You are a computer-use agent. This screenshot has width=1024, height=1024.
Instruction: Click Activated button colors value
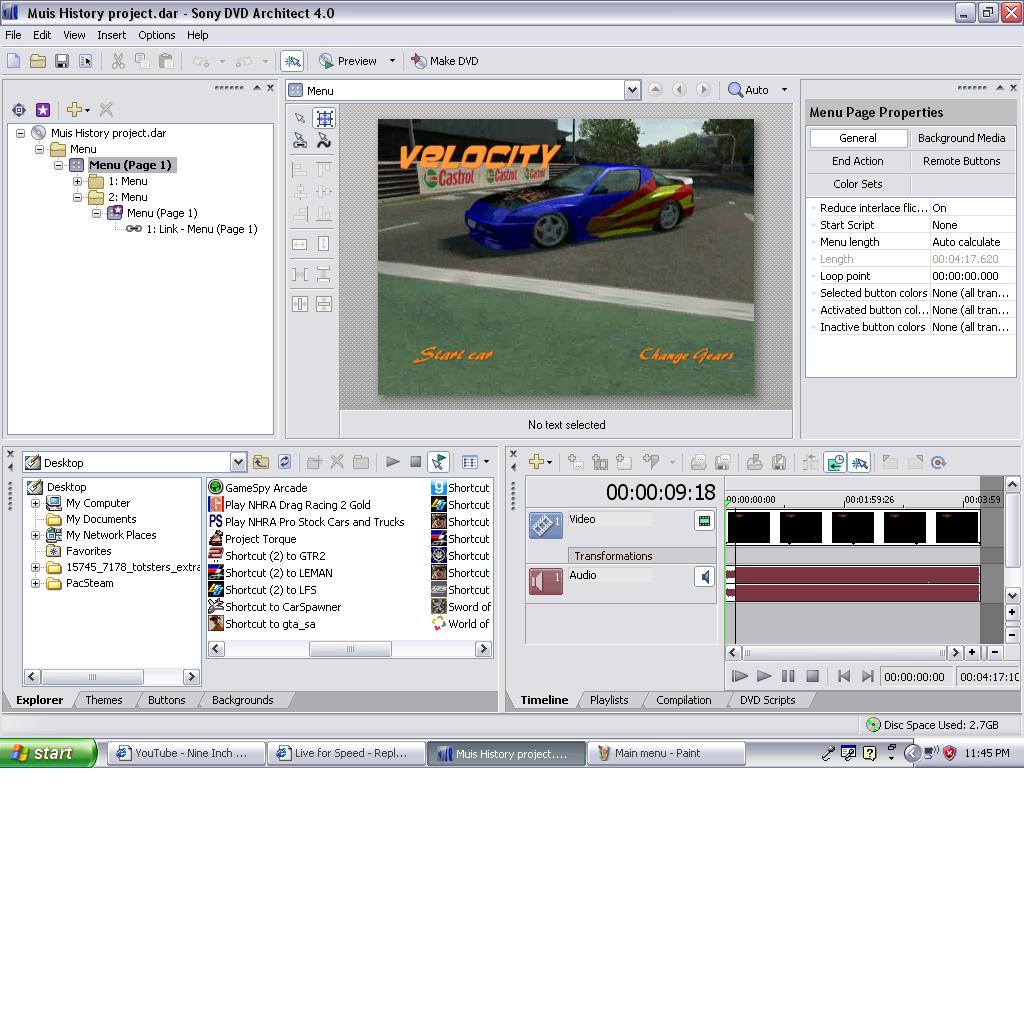[x=972, y=310]
